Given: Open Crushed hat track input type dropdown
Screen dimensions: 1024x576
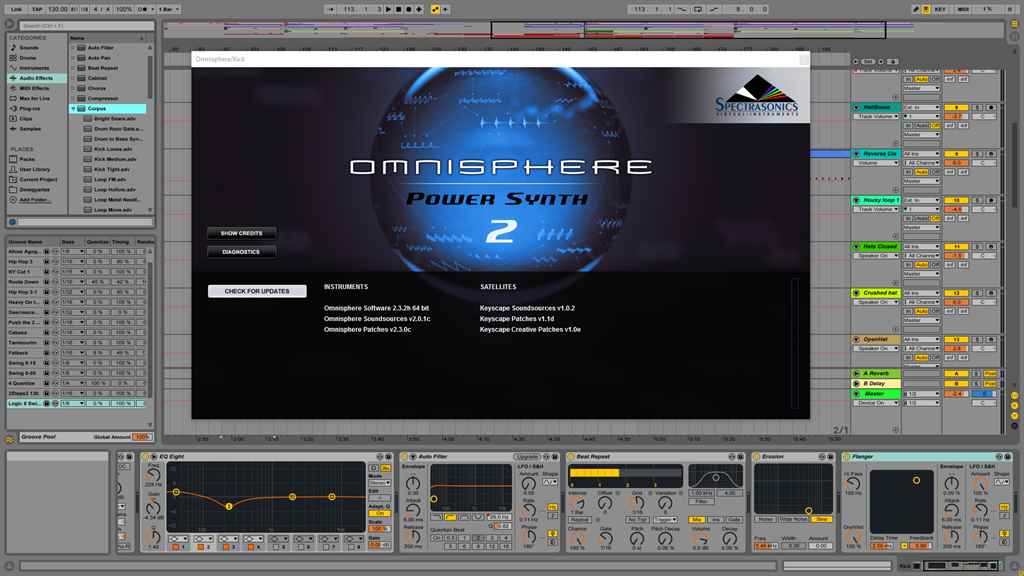Looking at the screenshot, I should [x=921, y=293].
